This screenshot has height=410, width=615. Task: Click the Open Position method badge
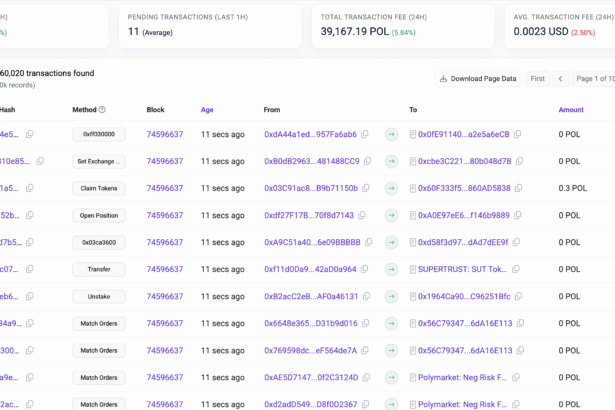click(x=99, y=215)
